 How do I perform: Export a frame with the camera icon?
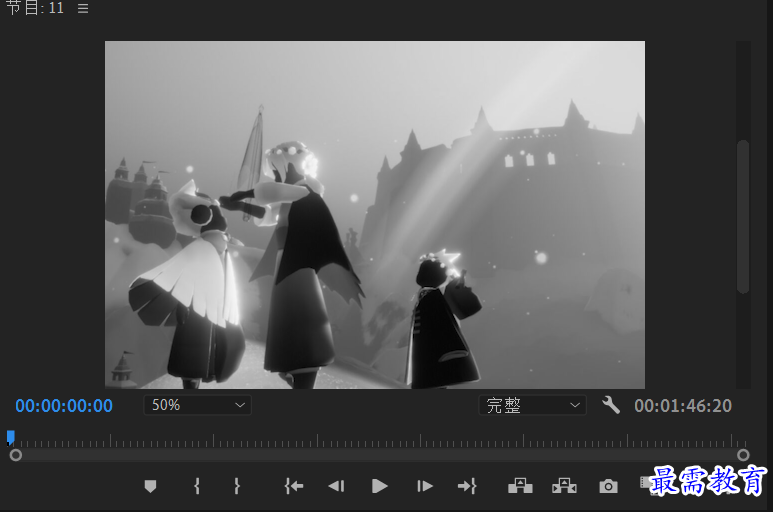click(608, 486)
